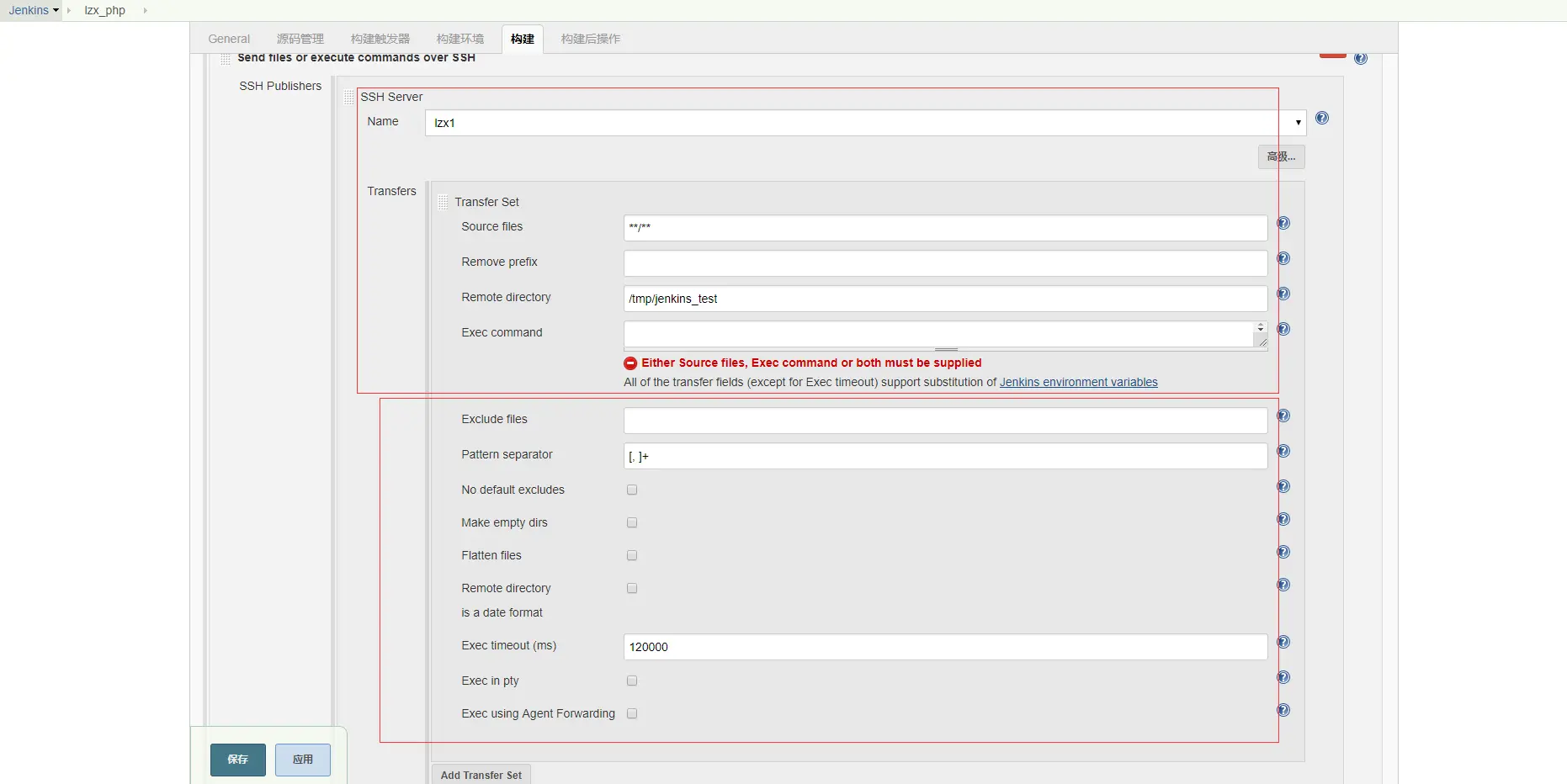Expand the Jenkins breadcrumb menu arrow
Screen dimensions: 1567x784
tap(56, 10)
